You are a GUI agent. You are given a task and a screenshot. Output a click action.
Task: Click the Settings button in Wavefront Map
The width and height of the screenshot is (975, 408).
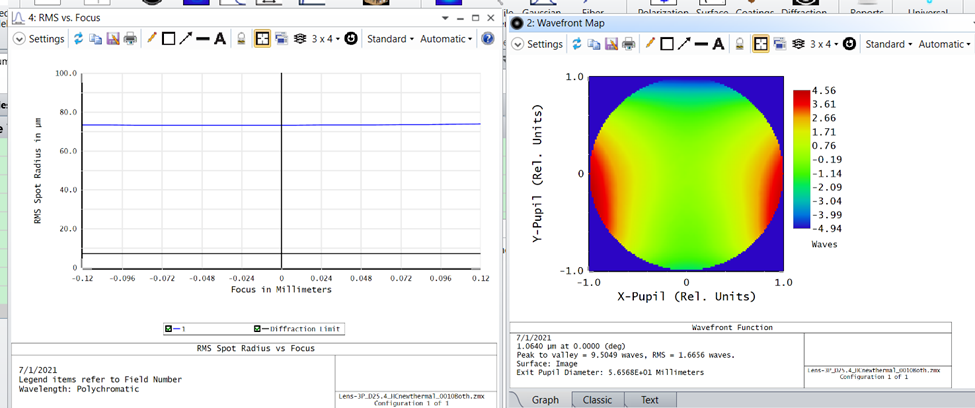coord(537,44)
